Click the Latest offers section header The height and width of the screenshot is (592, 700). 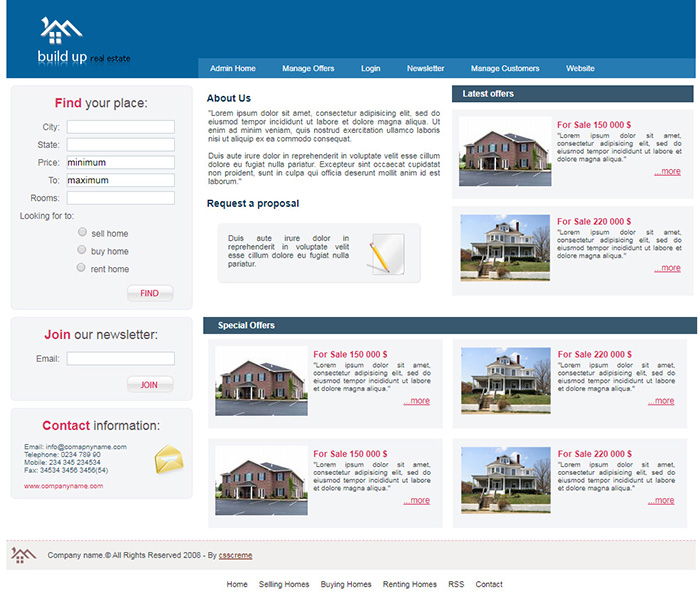coord(572,94)
